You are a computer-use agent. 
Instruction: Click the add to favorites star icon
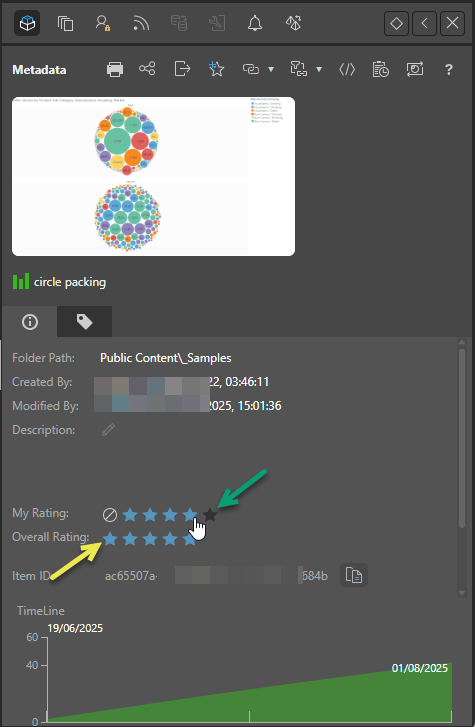pyautogui.click(x=216, y=69)
